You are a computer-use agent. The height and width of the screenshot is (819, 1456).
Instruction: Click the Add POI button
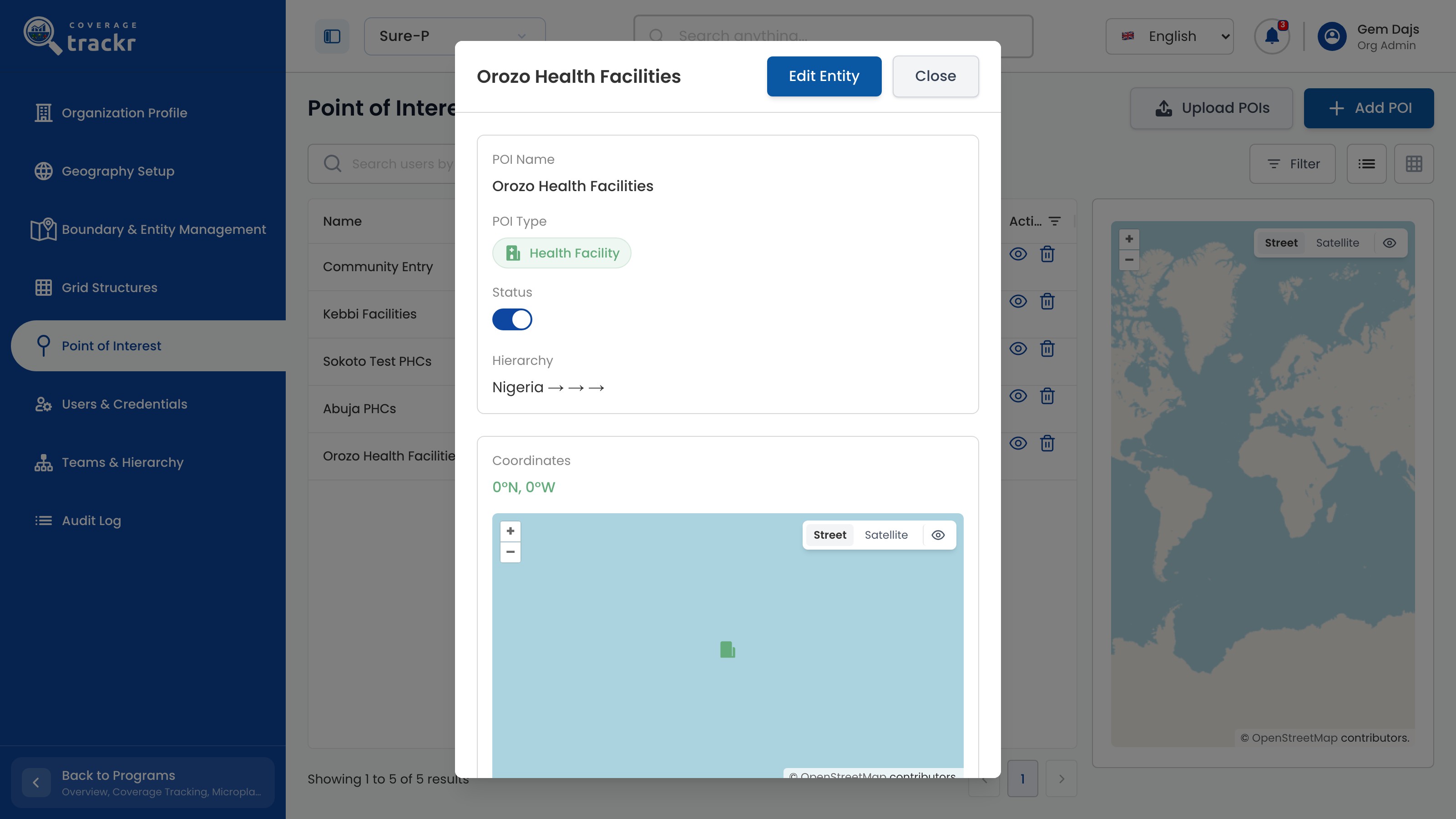click(1369, 108)
